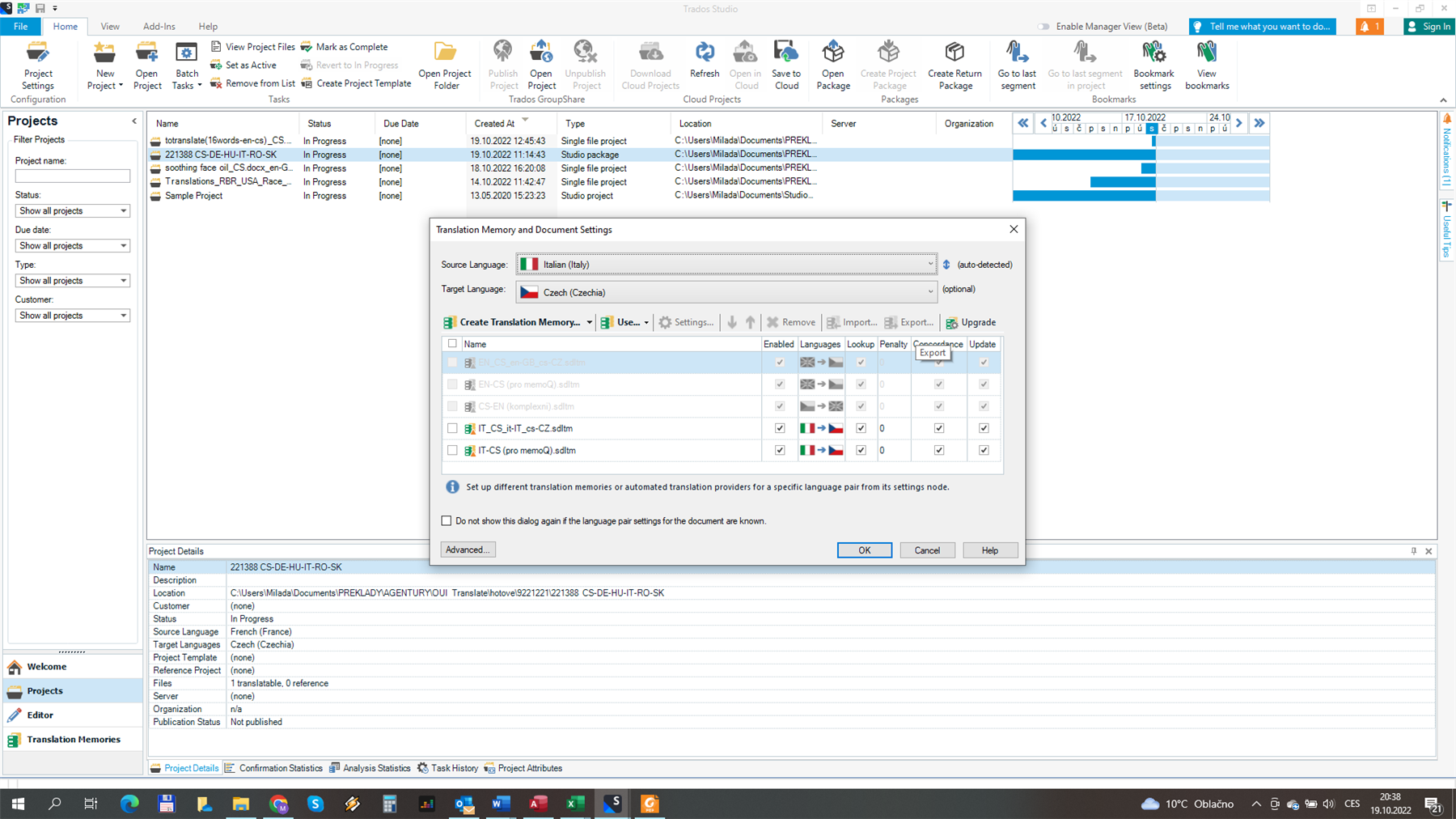Switch to the Confirmation Statistics tab

pyautogui.click(x=274, y=768)
